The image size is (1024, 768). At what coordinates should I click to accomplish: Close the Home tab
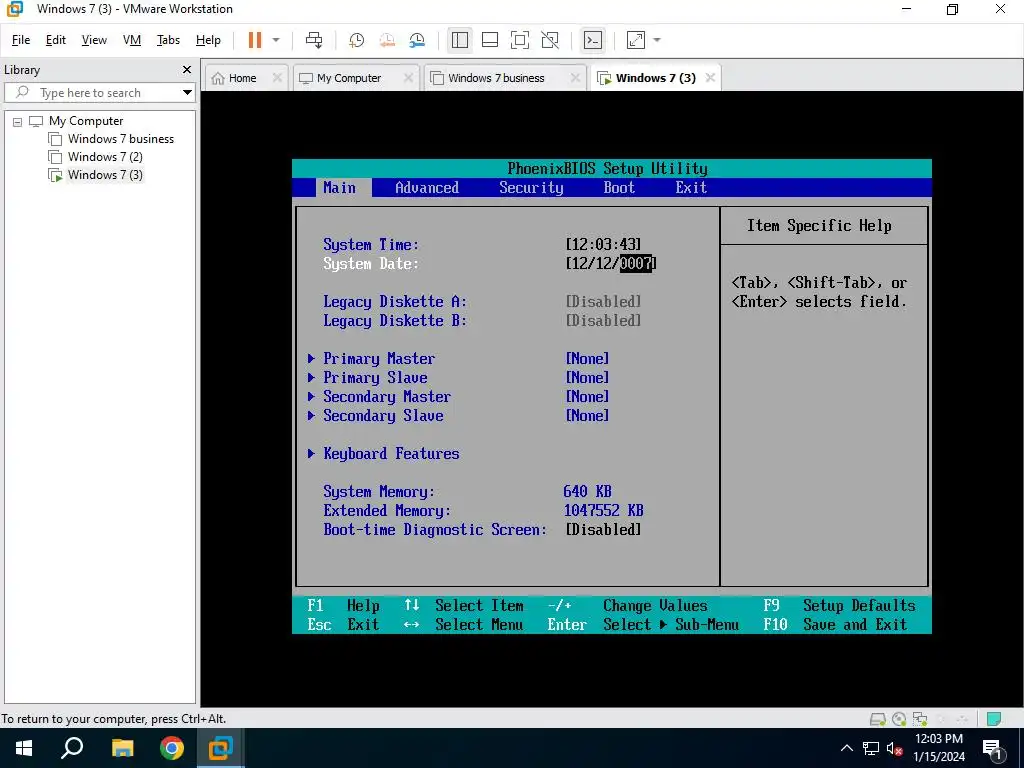click(x=277, y=78)
